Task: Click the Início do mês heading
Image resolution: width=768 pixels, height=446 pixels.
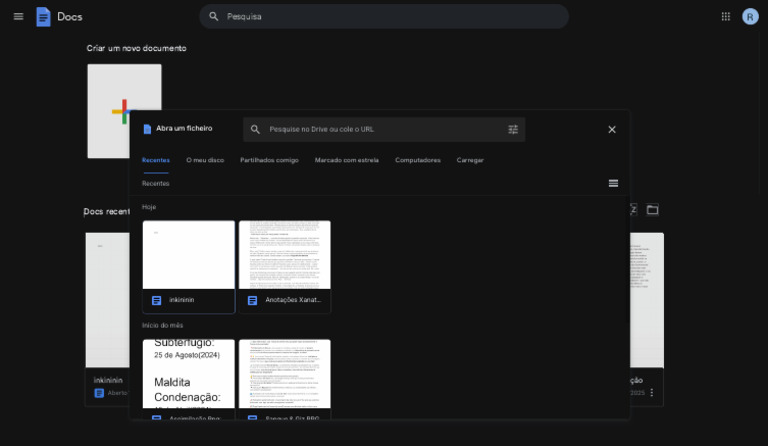Action: [x=162, y=326]
